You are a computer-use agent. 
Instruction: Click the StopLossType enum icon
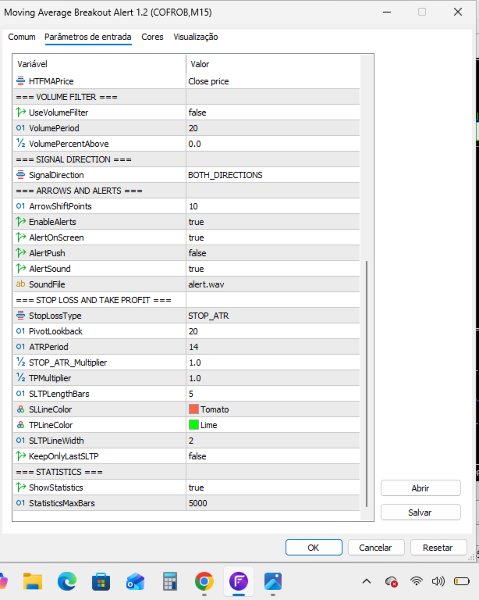tap(21, 316)
